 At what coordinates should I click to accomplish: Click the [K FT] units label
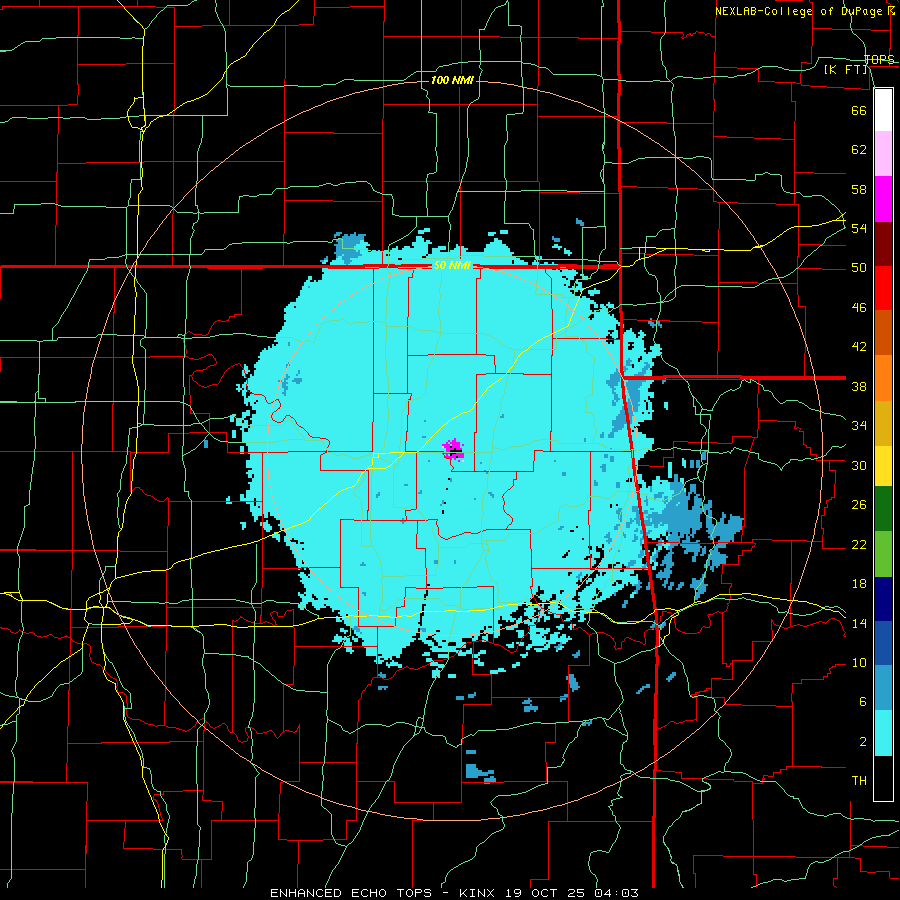845,69
